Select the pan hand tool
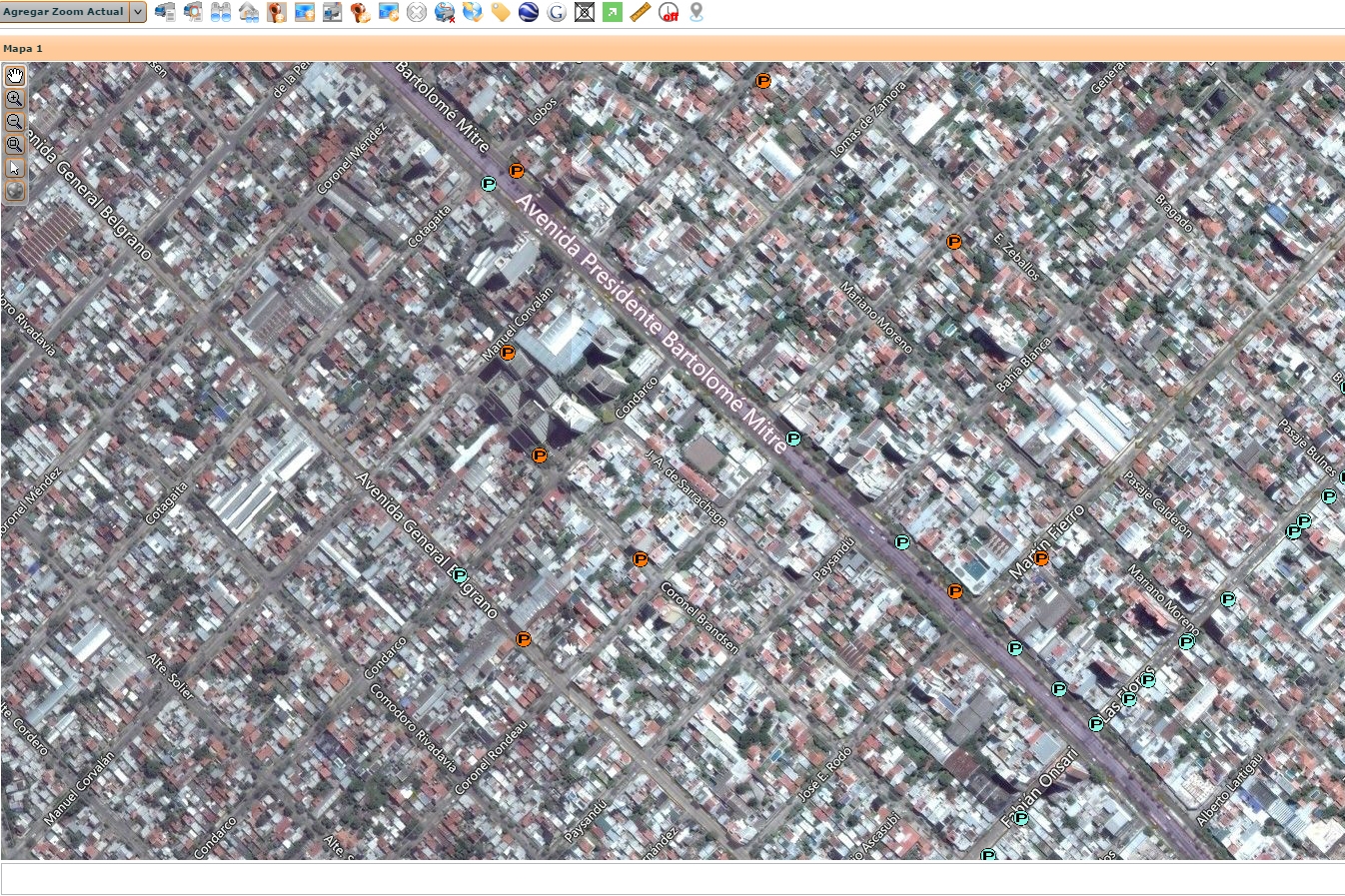 [x=15, y=76]
